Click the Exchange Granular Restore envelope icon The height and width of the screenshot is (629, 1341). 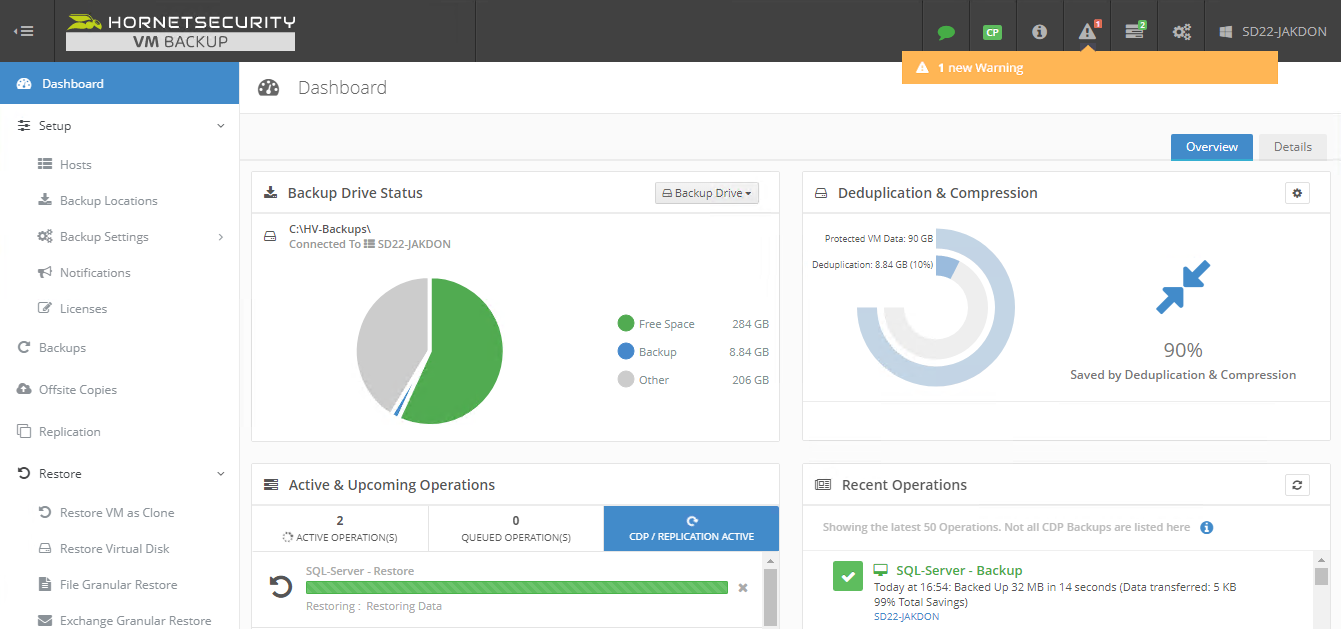pos(45,621)
